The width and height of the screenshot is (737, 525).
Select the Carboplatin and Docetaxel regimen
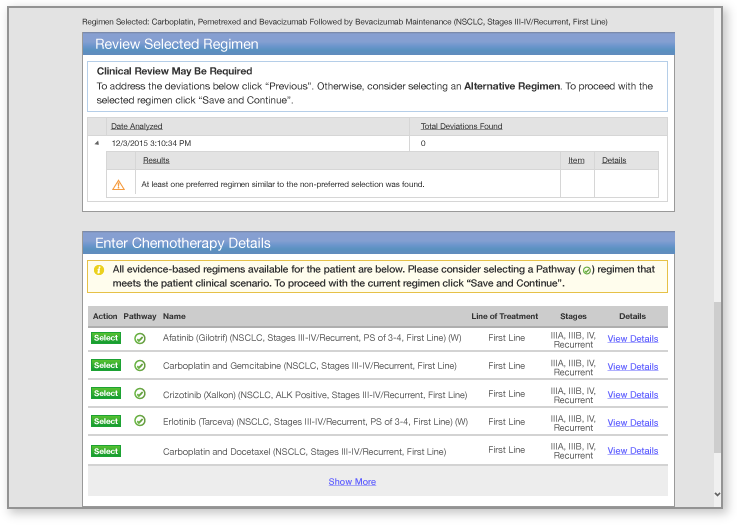(x=106, y=451)
